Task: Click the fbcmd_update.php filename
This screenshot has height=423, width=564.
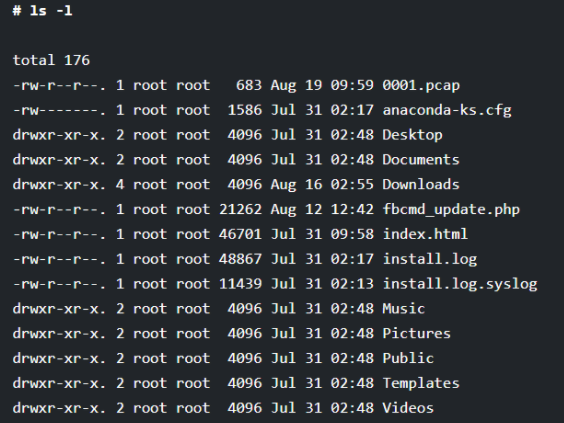Action: coord(451,210)
